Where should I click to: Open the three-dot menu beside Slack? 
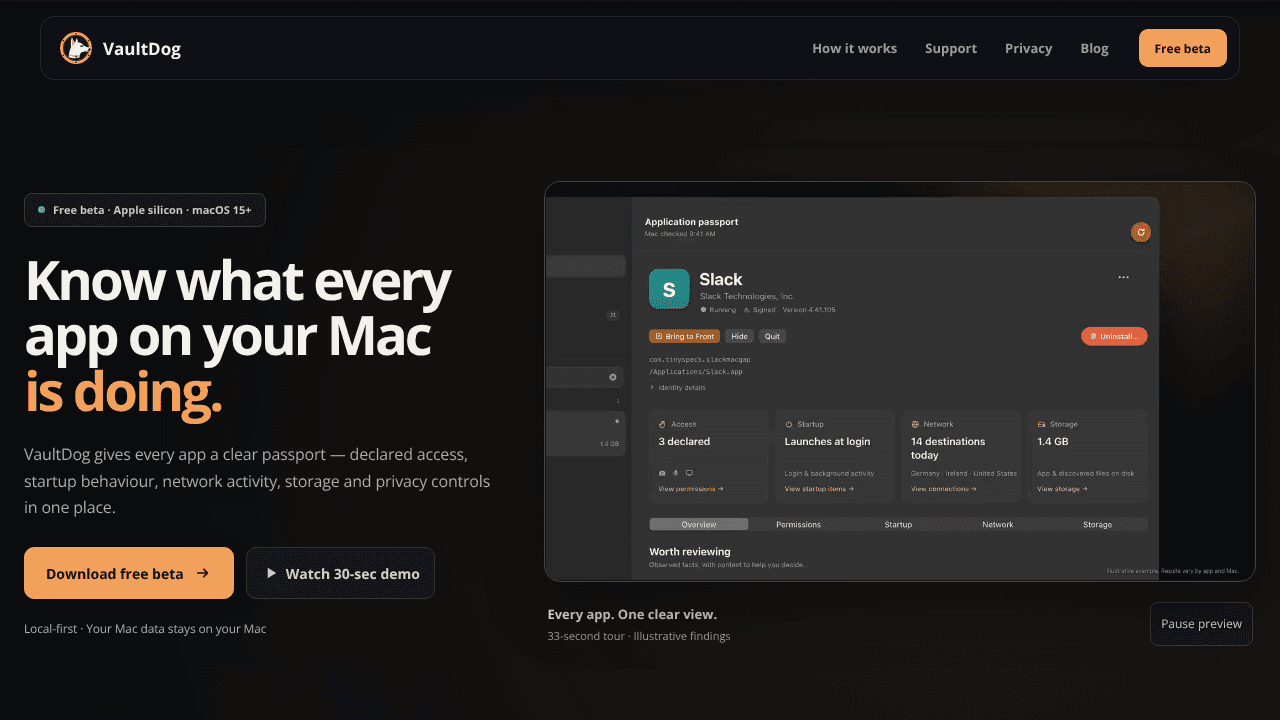1123,277
